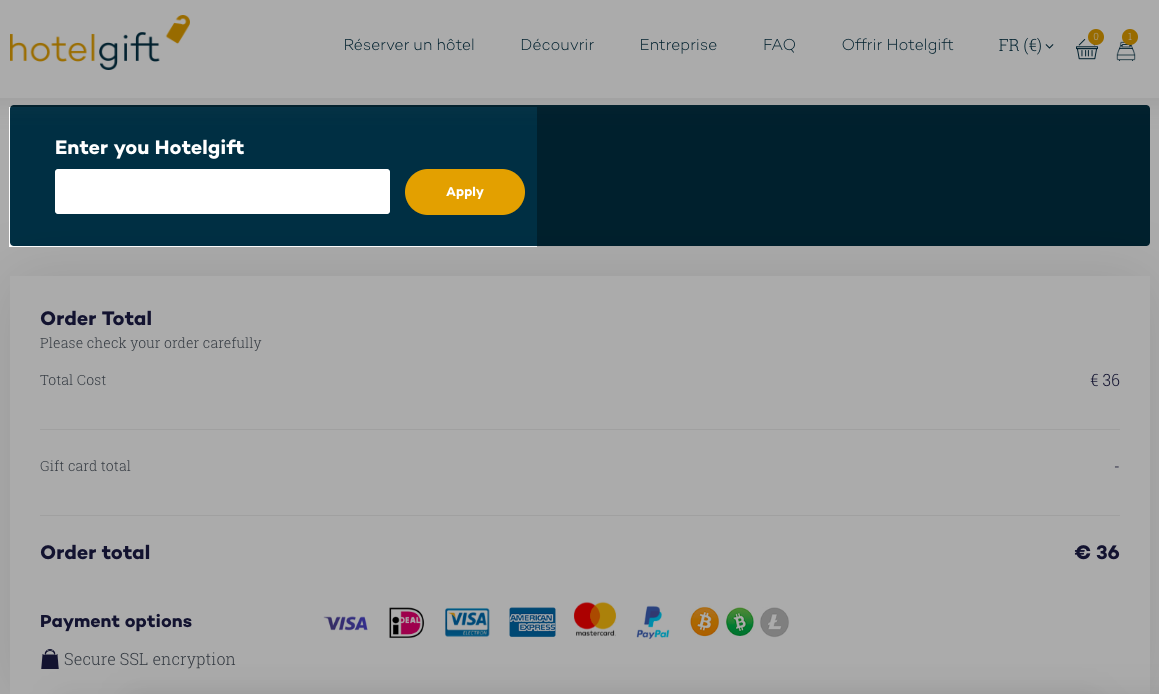This screenshot has height=694, width=1159.
Task: Select the first Visa payment icon
Action: pyautogui.click(x=346, y=623)
